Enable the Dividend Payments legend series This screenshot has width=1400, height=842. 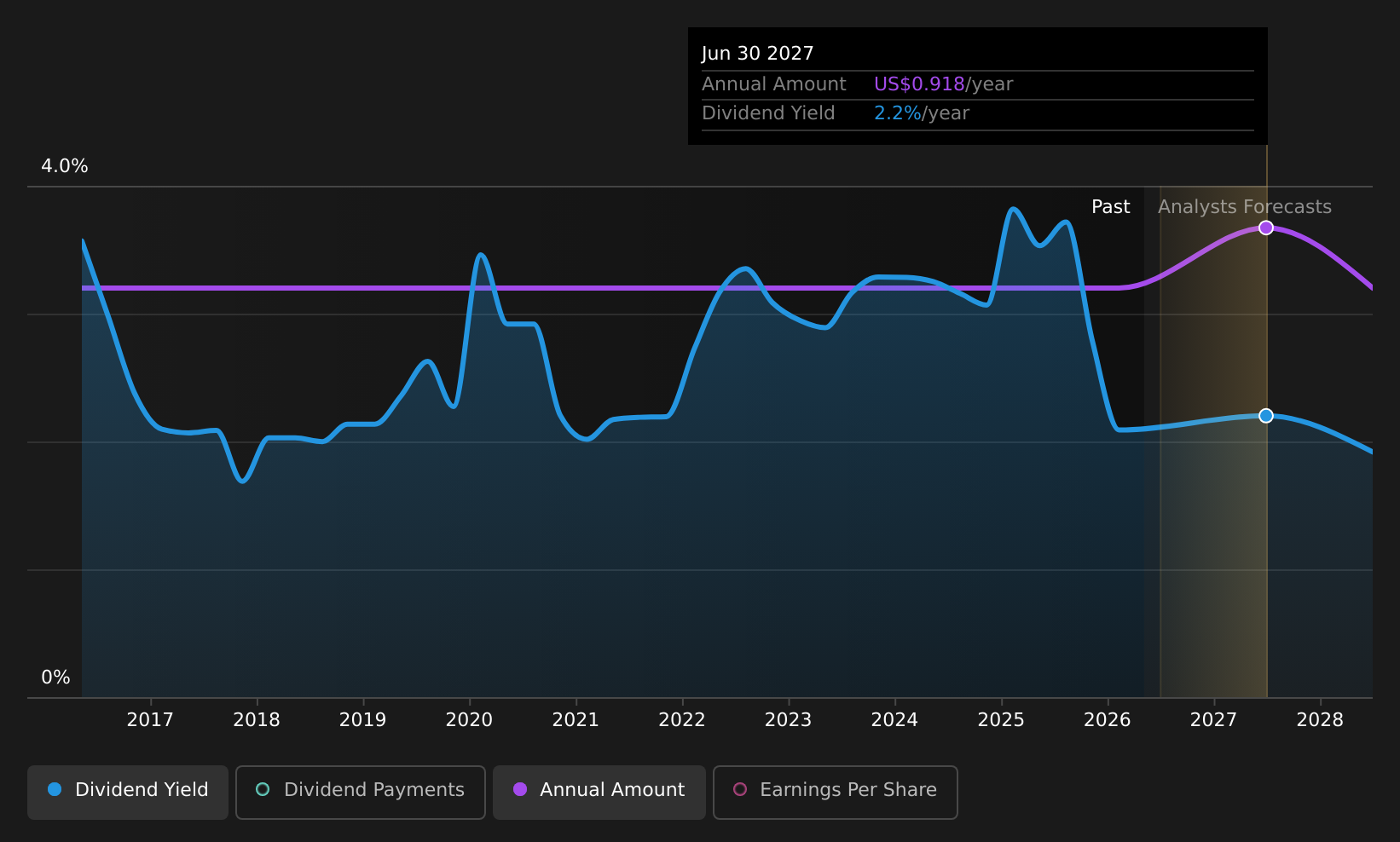360,792
